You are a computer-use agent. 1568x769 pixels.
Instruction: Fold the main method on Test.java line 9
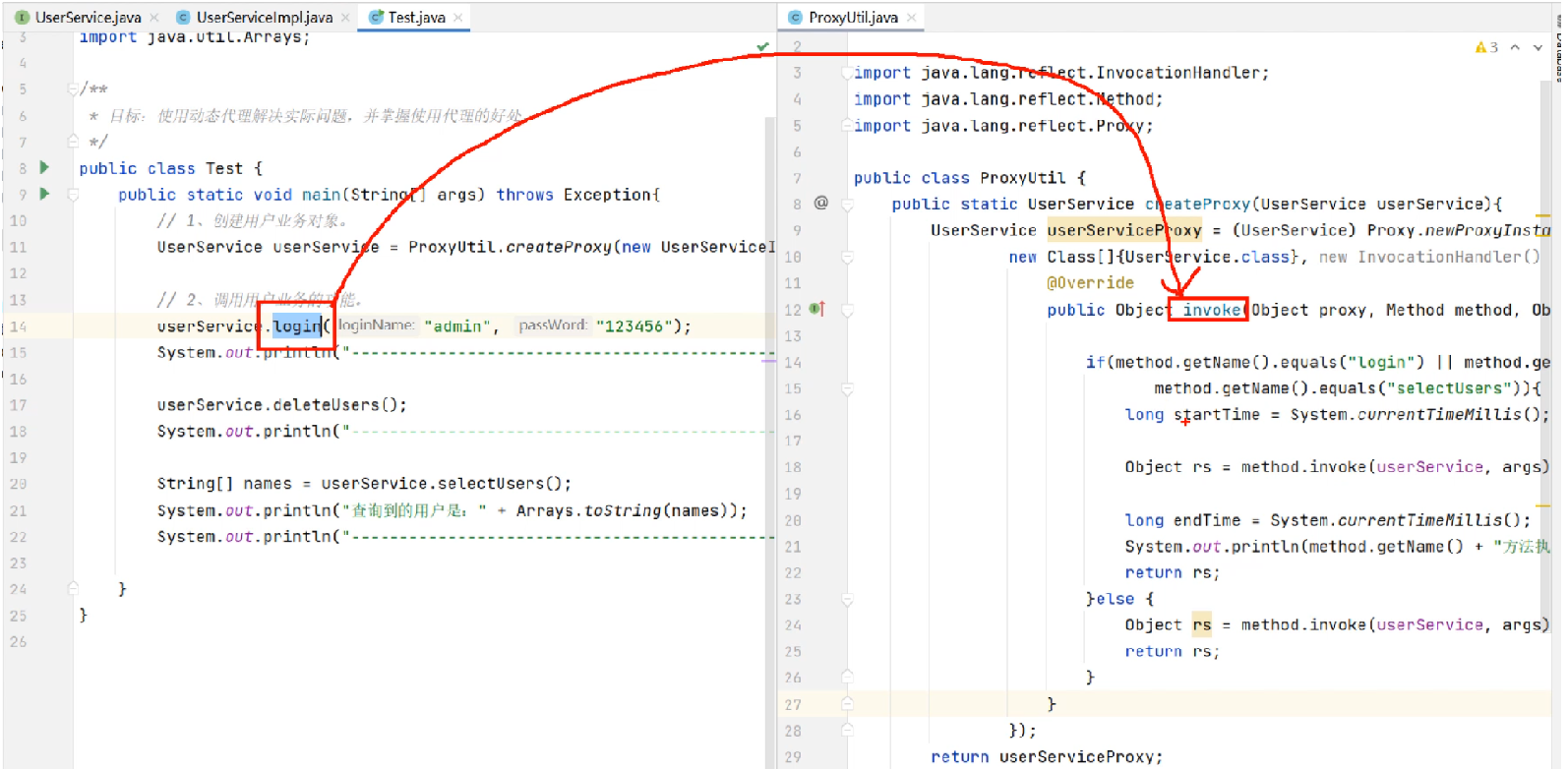(x=73, y=195)
